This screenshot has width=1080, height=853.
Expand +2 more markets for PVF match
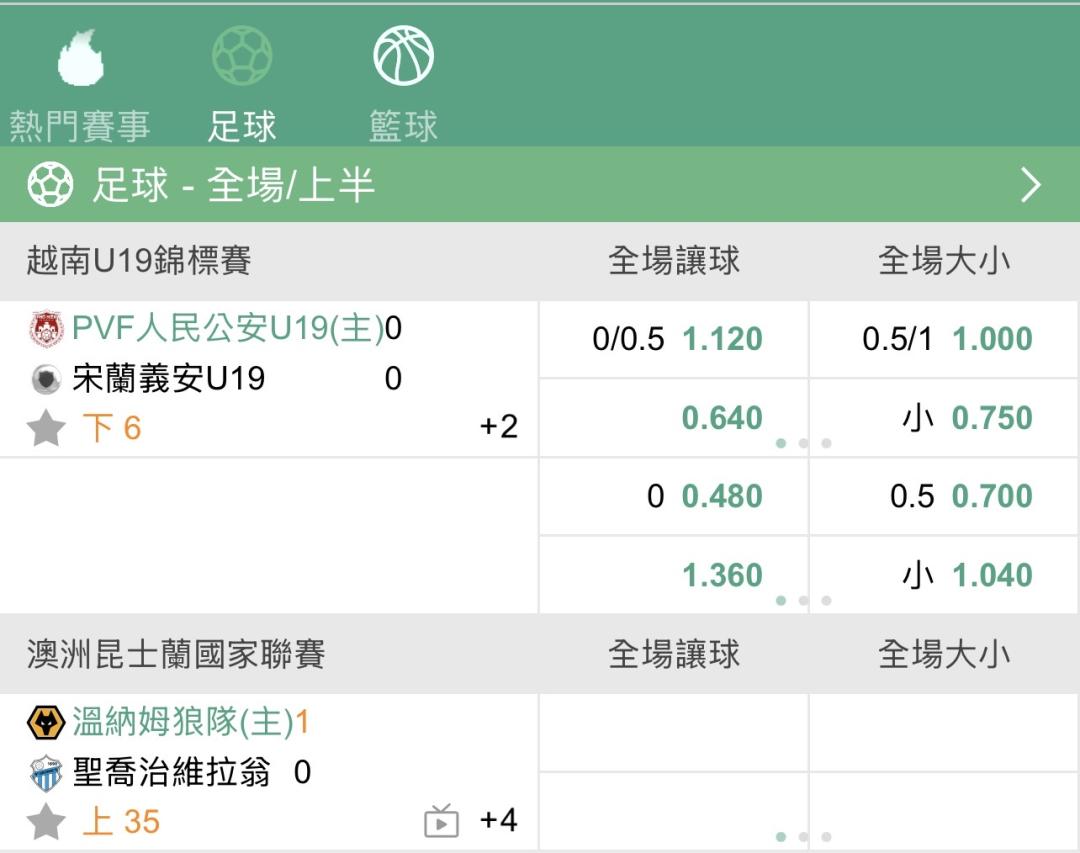[x=498, y=427]
